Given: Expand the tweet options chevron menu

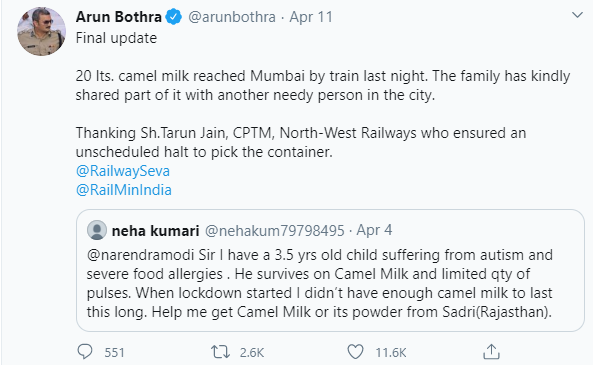Looking at the screenshot, I should coord(577,15).
